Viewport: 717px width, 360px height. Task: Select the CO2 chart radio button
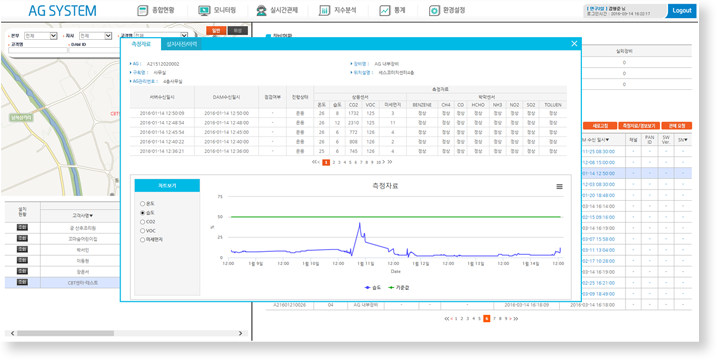142,221
